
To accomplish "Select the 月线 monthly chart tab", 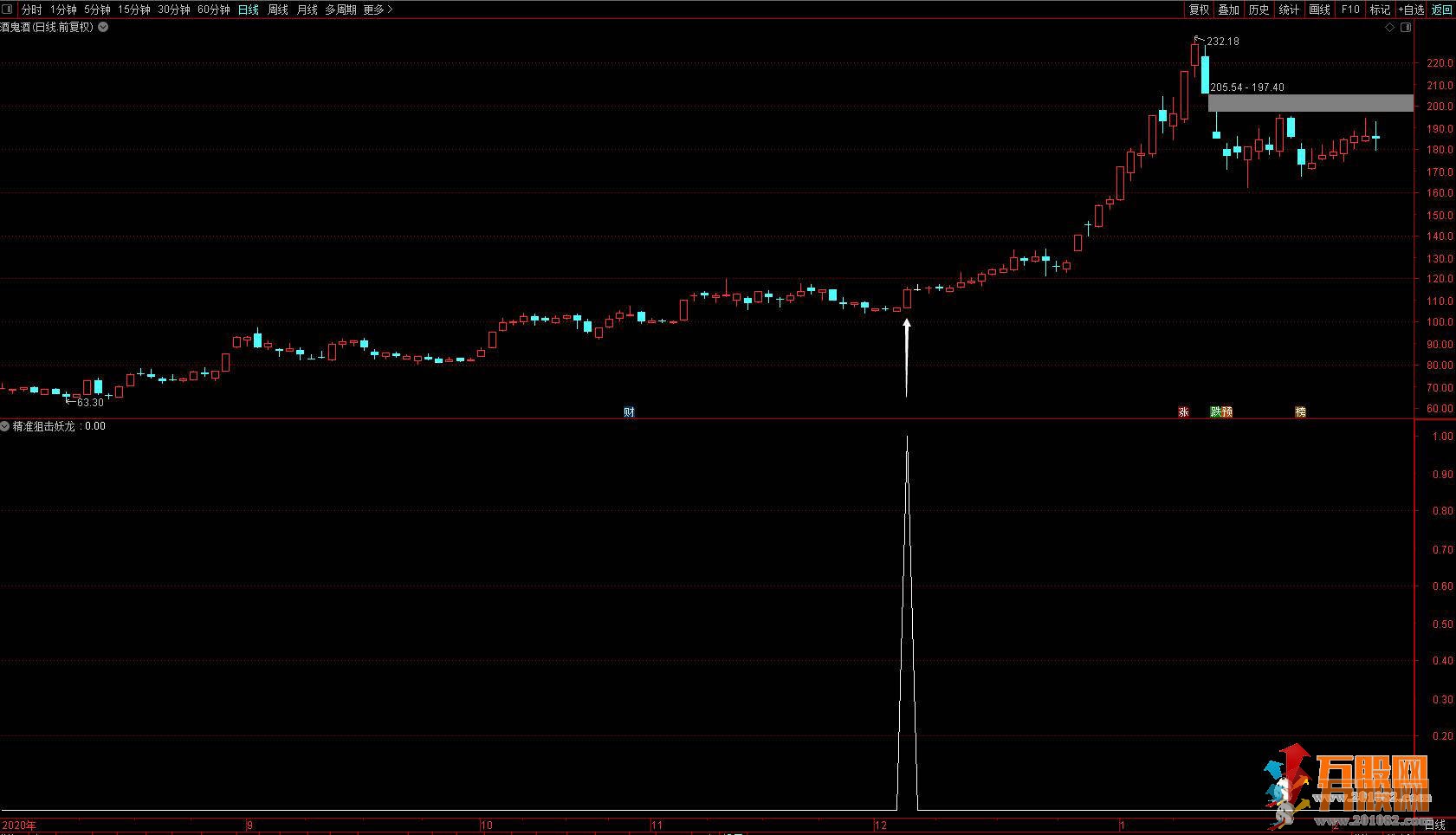I will coord(307,10).
